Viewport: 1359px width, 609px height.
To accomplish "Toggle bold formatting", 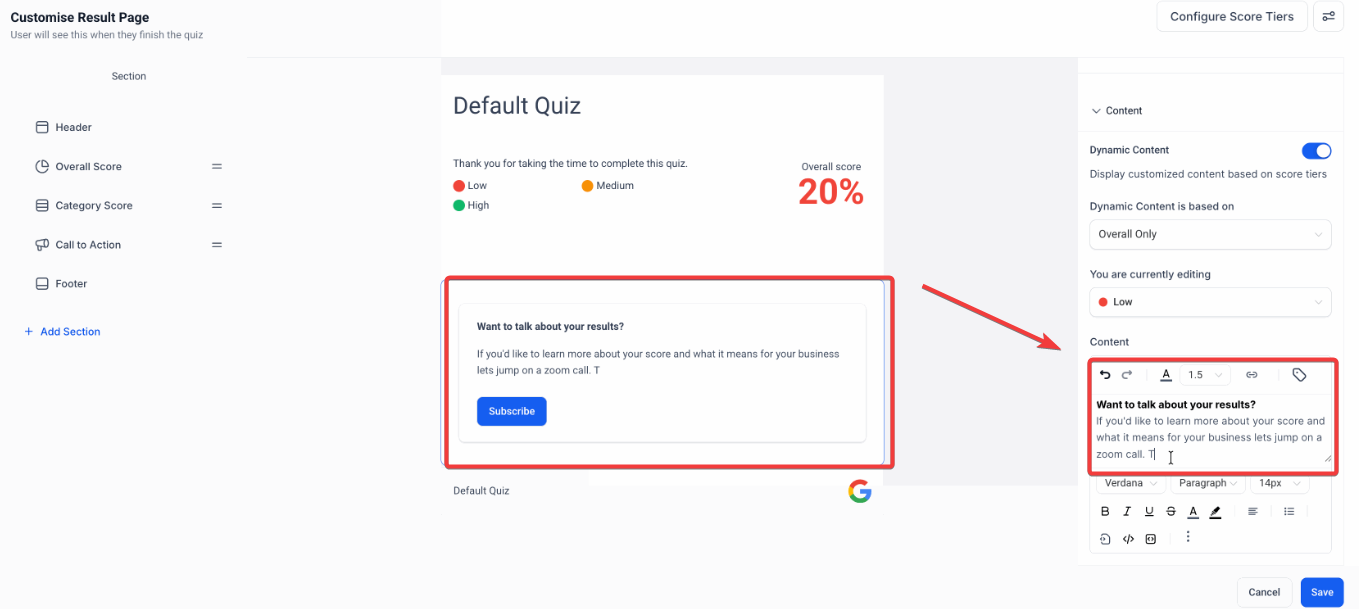I will (1105, 511).
